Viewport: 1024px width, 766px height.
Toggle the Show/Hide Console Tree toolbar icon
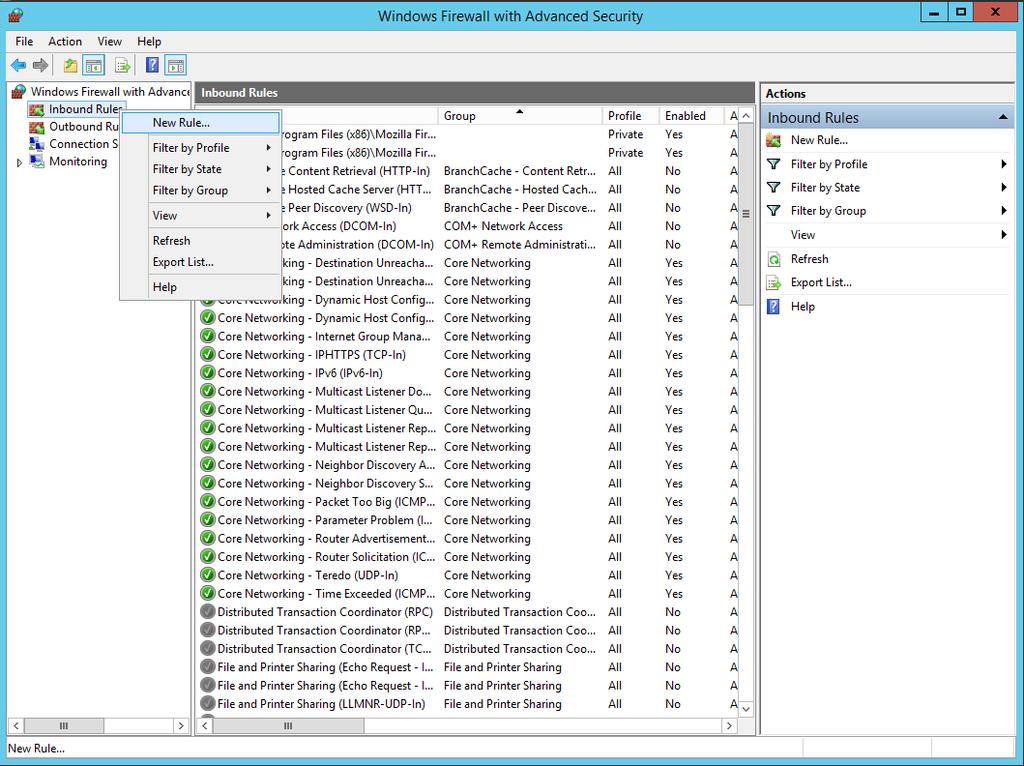click(94, 65)
